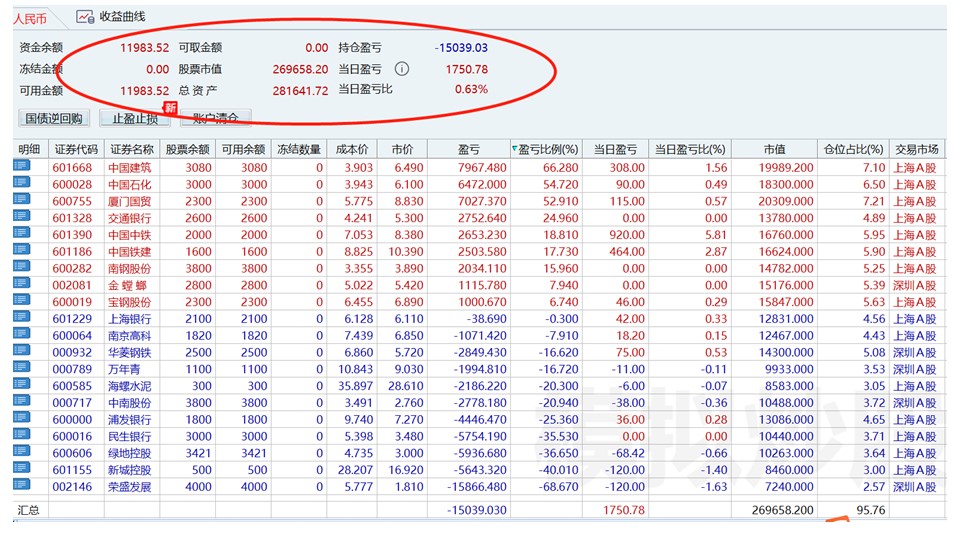
Task: Select stock name 海螺水泥
Action: click(129, 386)
